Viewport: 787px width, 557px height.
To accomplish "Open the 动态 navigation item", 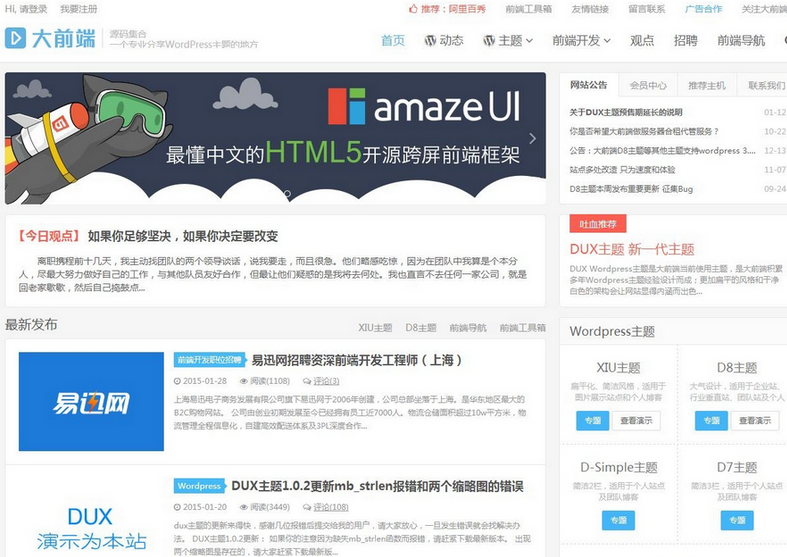I will (x=444, y=41).
